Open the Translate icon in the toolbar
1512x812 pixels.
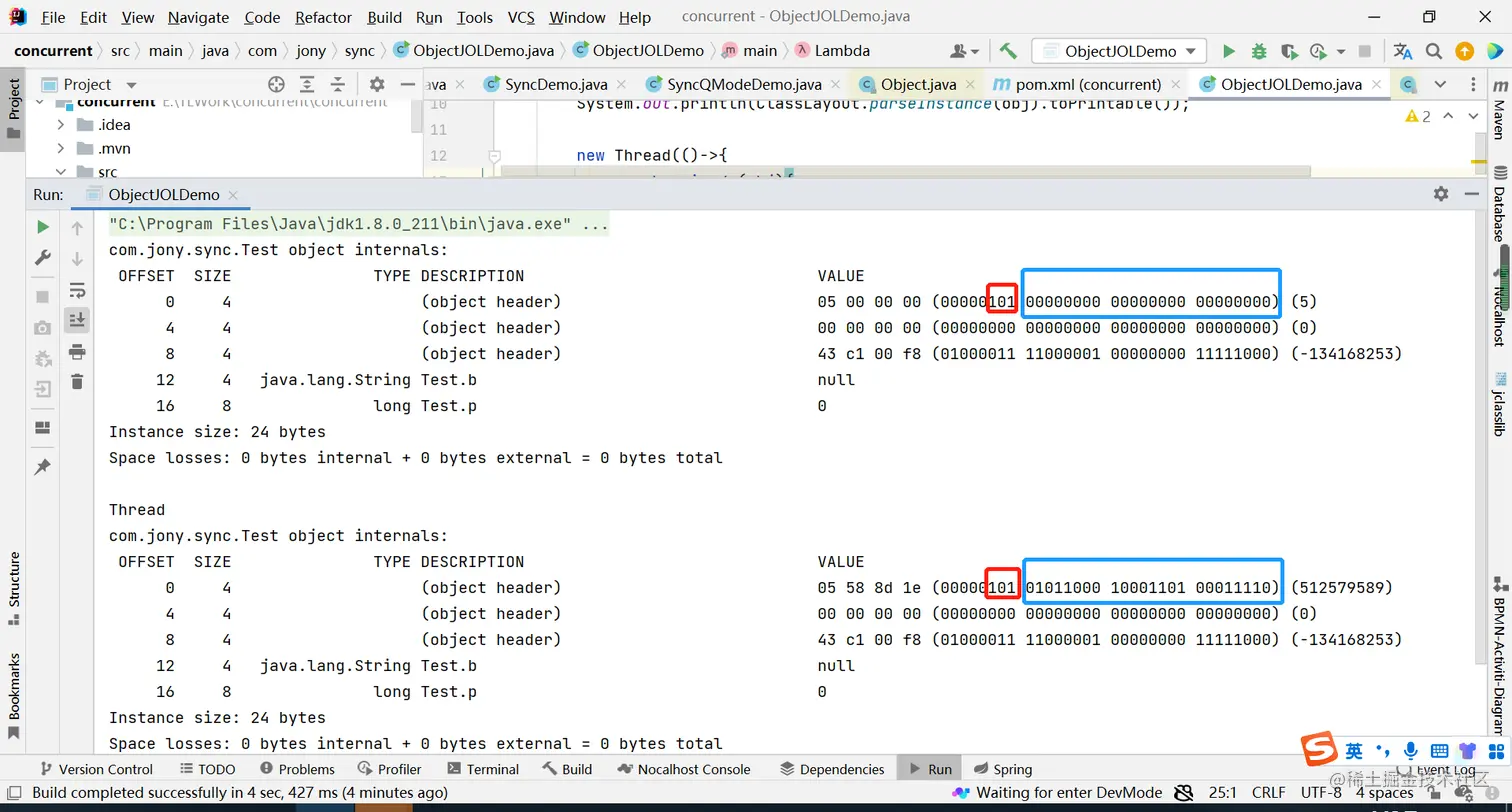click(x=1403, y=51)
